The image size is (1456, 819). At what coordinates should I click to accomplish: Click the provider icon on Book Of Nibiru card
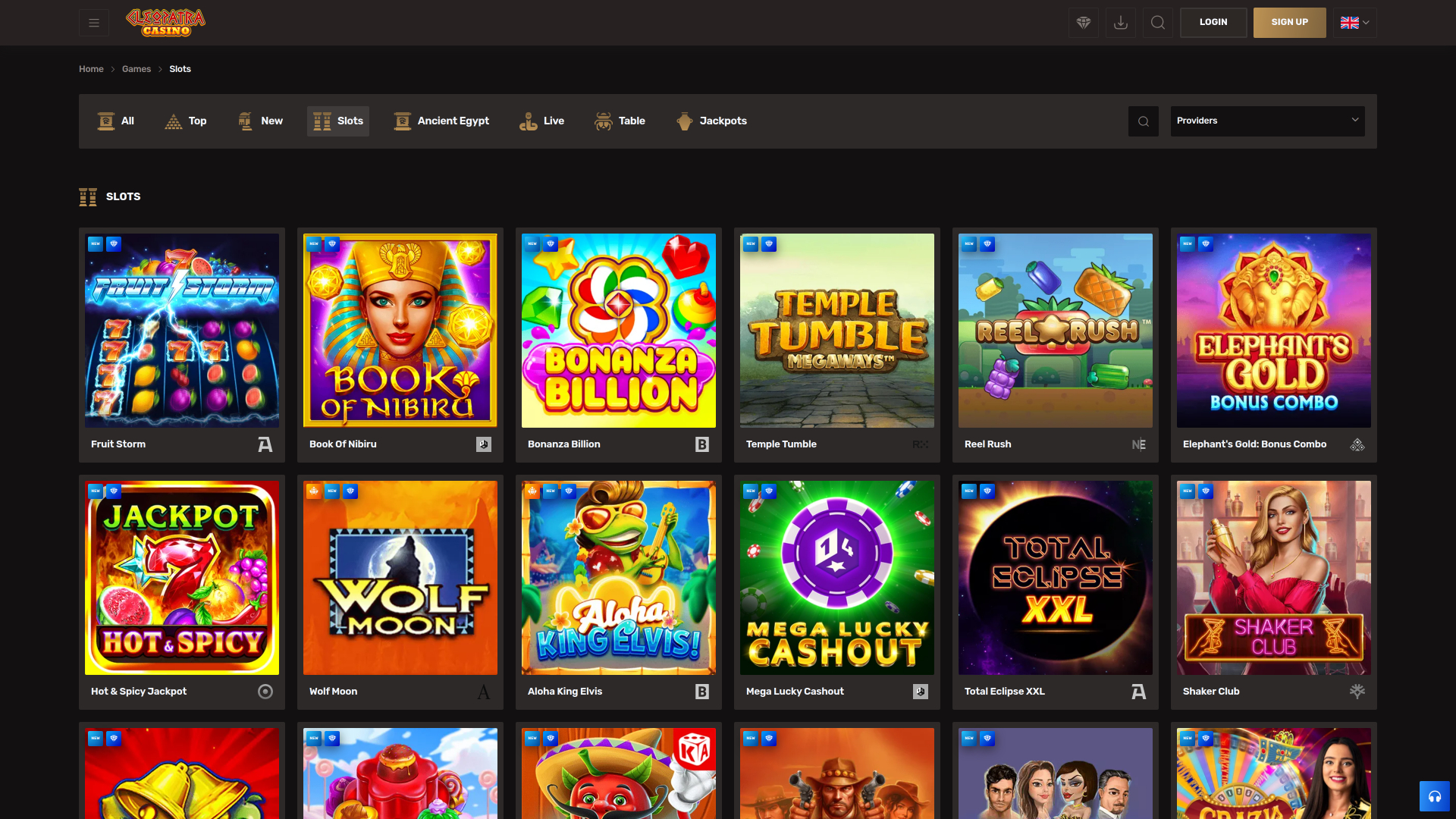(483, 444)
